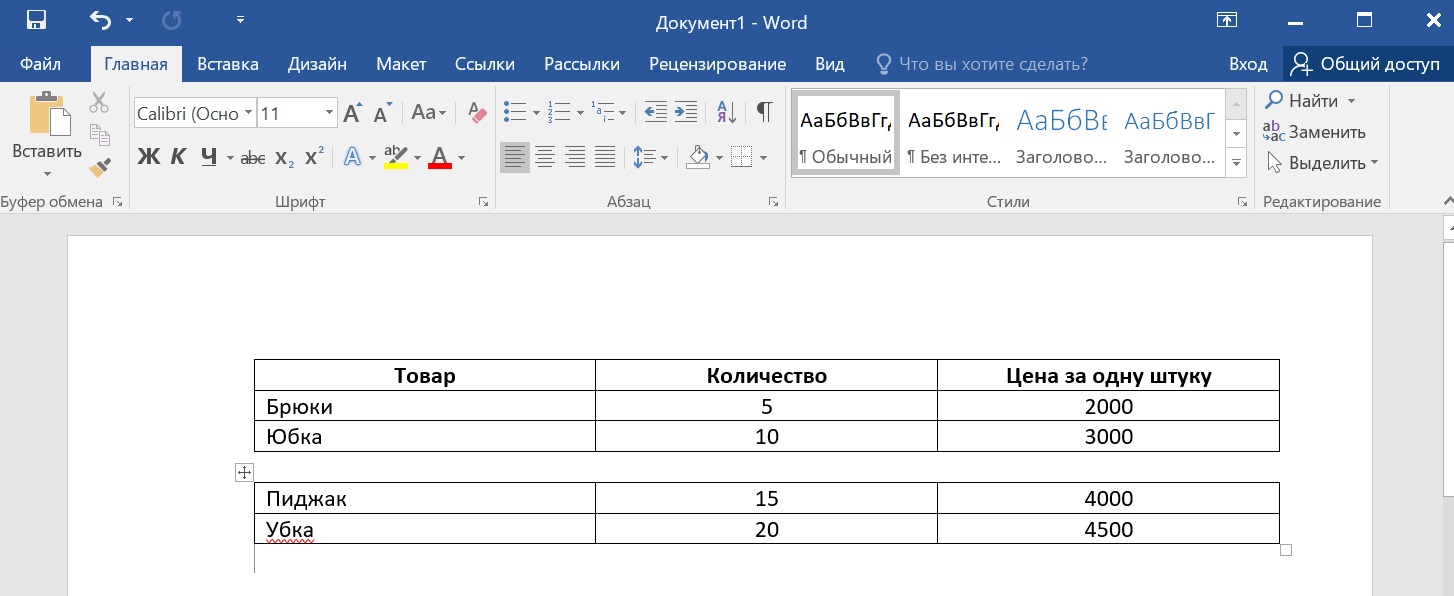Screen dimensions: 1454x596
Task: Open the undo history dropdown arrow
Action: pyautogui.click(x=129, y=20)
